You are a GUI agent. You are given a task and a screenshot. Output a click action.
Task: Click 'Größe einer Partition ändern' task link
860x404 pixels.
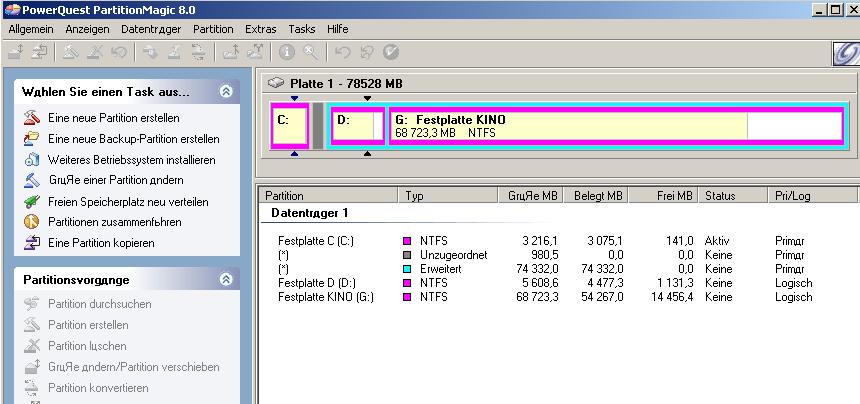(116, 180)
